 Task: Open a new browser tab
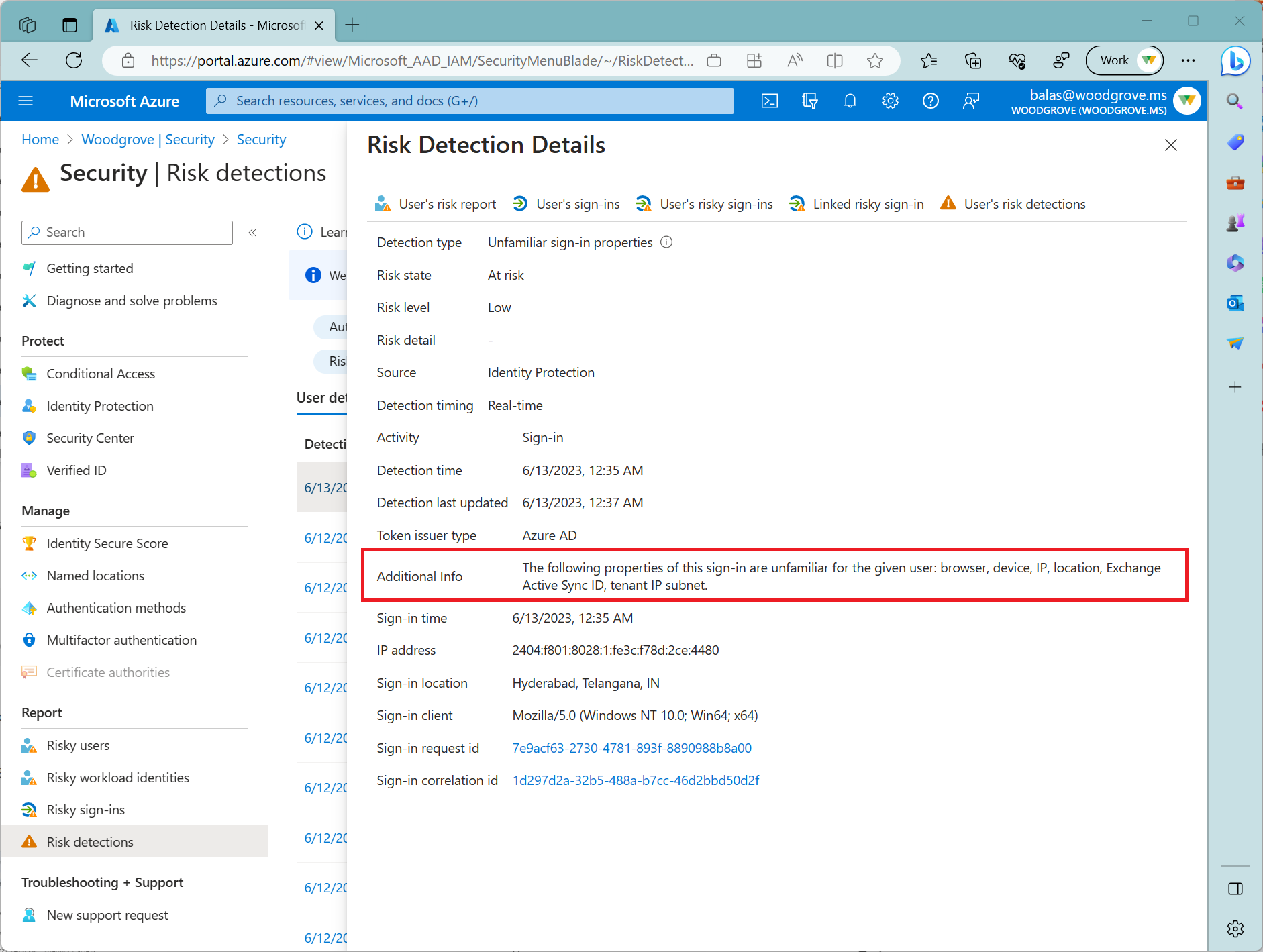[352, 25]
